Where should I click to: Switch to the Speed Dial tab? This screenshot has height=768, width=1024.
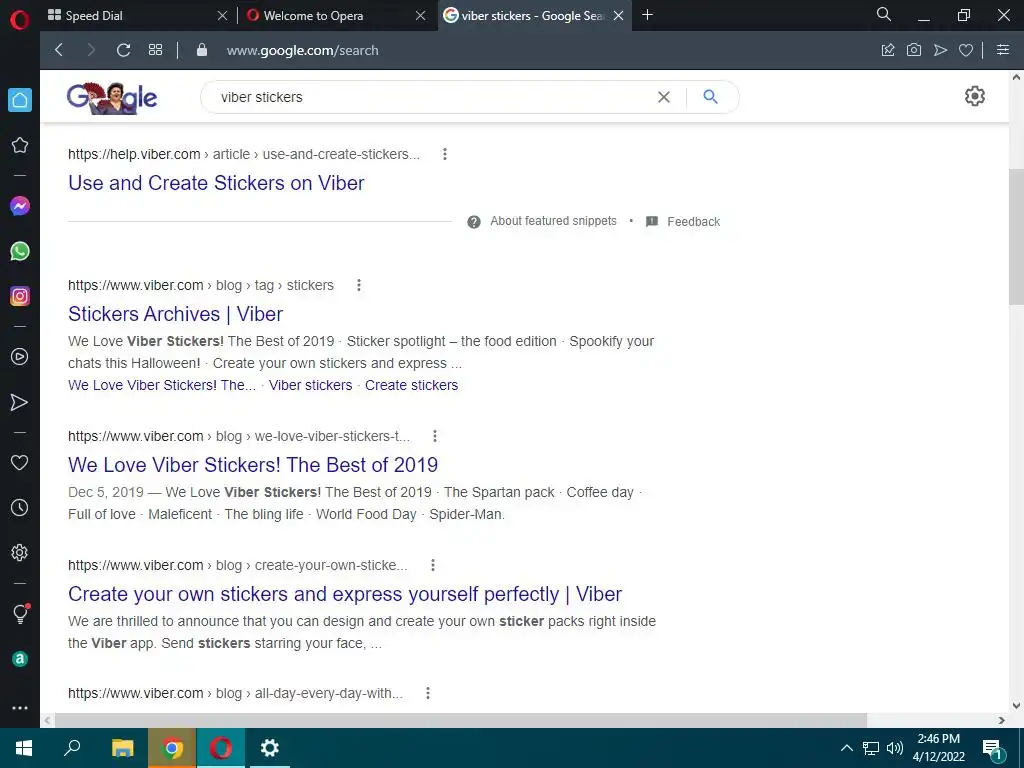138,15
